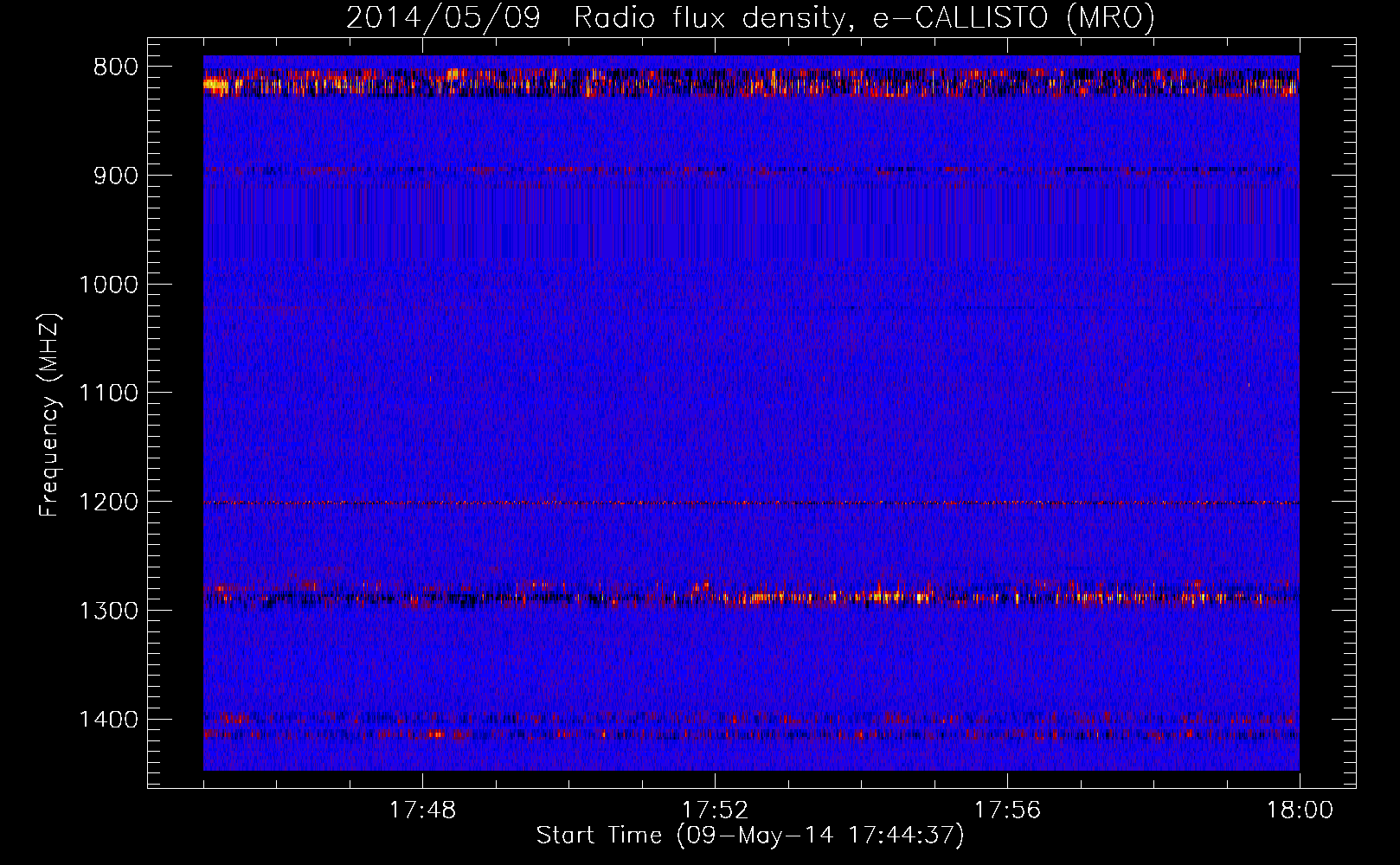Click the 800 frequency tick label
This screenshot has width=1400, height=865.
[x=116, y=67]
